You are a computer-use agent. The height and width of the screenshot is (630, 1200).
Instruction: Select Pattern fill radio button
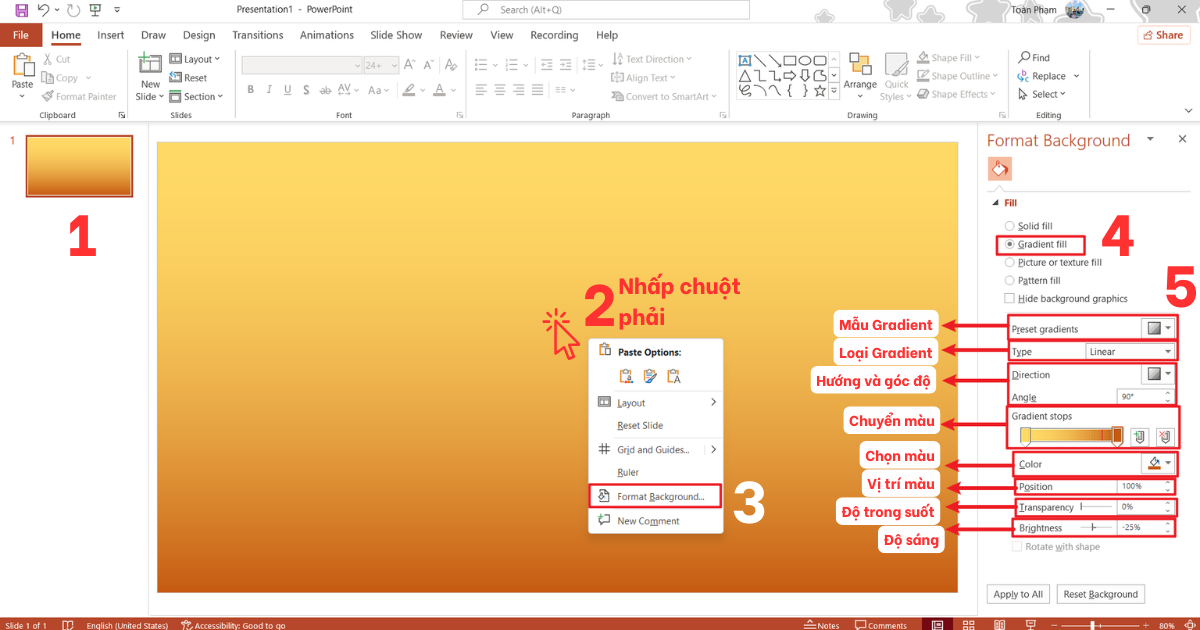[x=1009, y=280]
